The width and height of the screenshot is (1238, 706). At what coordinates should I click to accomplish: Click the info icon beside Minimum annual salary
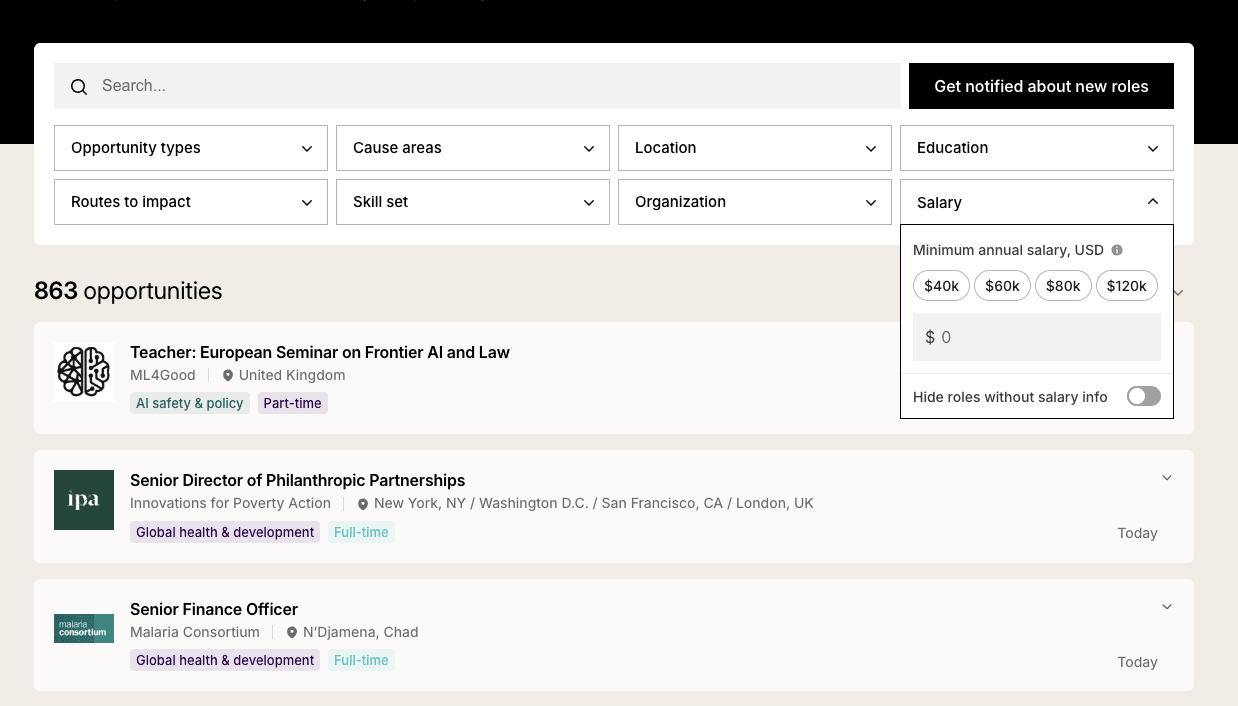click(1117, 250)
